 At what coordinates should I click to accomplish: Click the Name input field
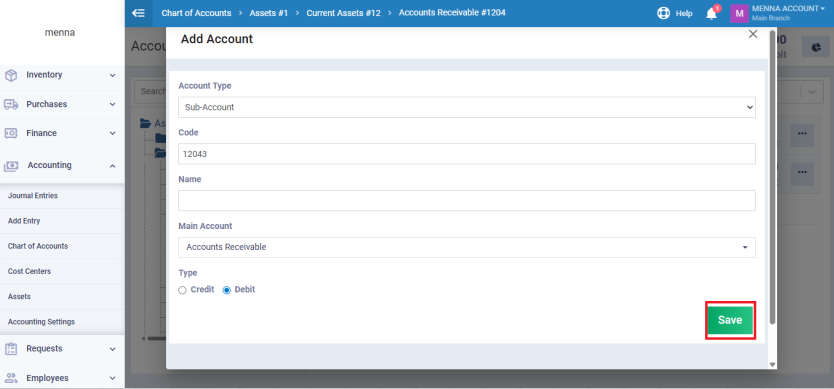tap(466, 201)
